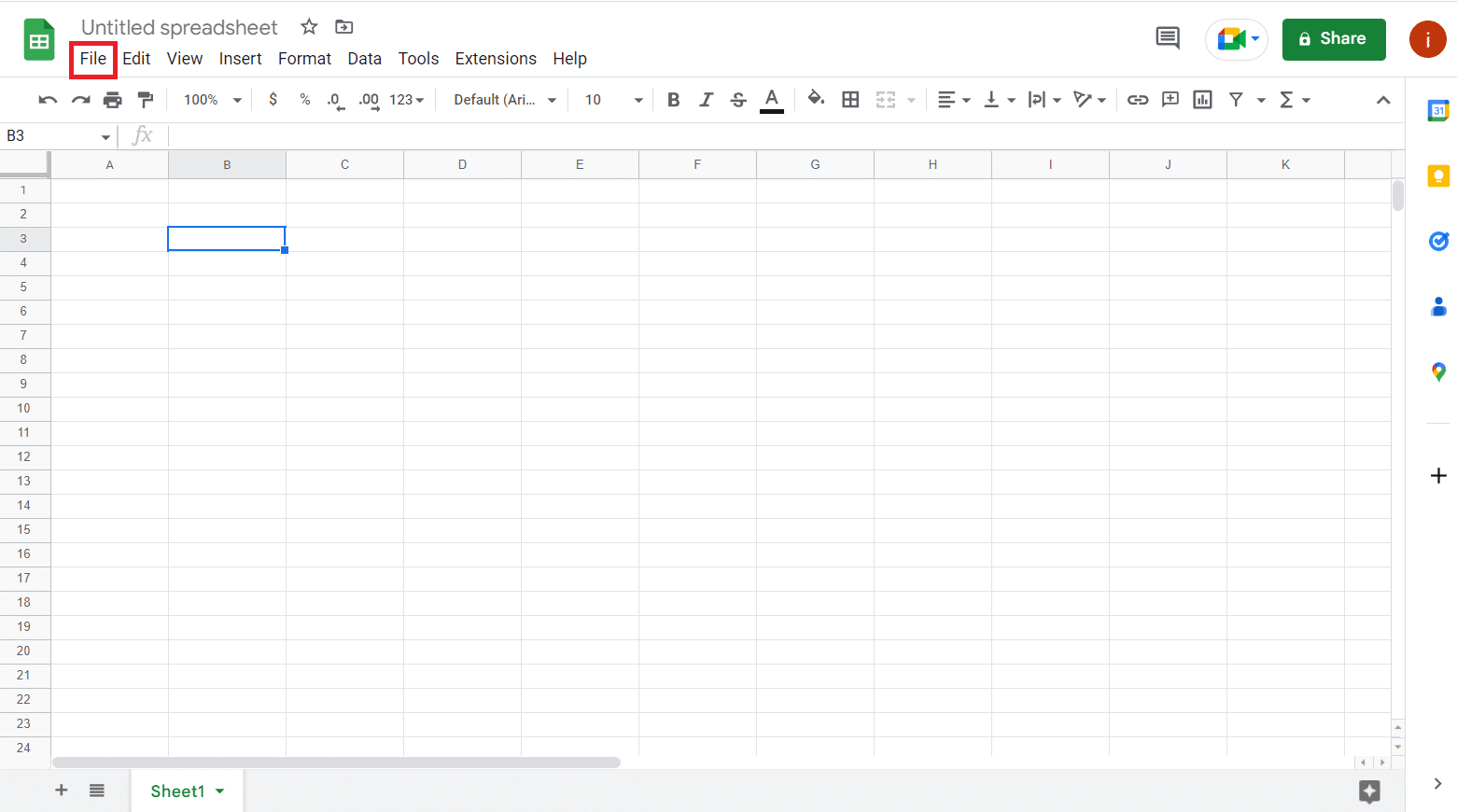Open text wrapping dropdown
The height and width of the screenshot is (812, 1457).
[1044, 100]
